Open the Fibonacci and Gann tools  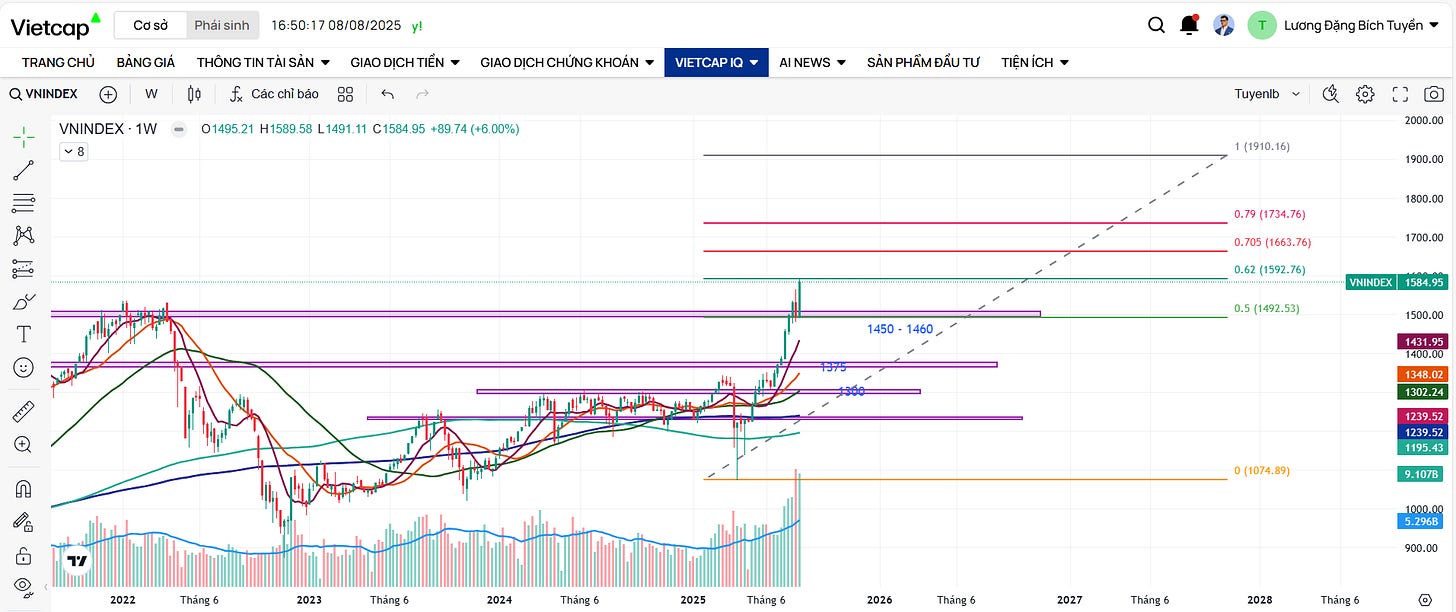(x=23, y=203)
